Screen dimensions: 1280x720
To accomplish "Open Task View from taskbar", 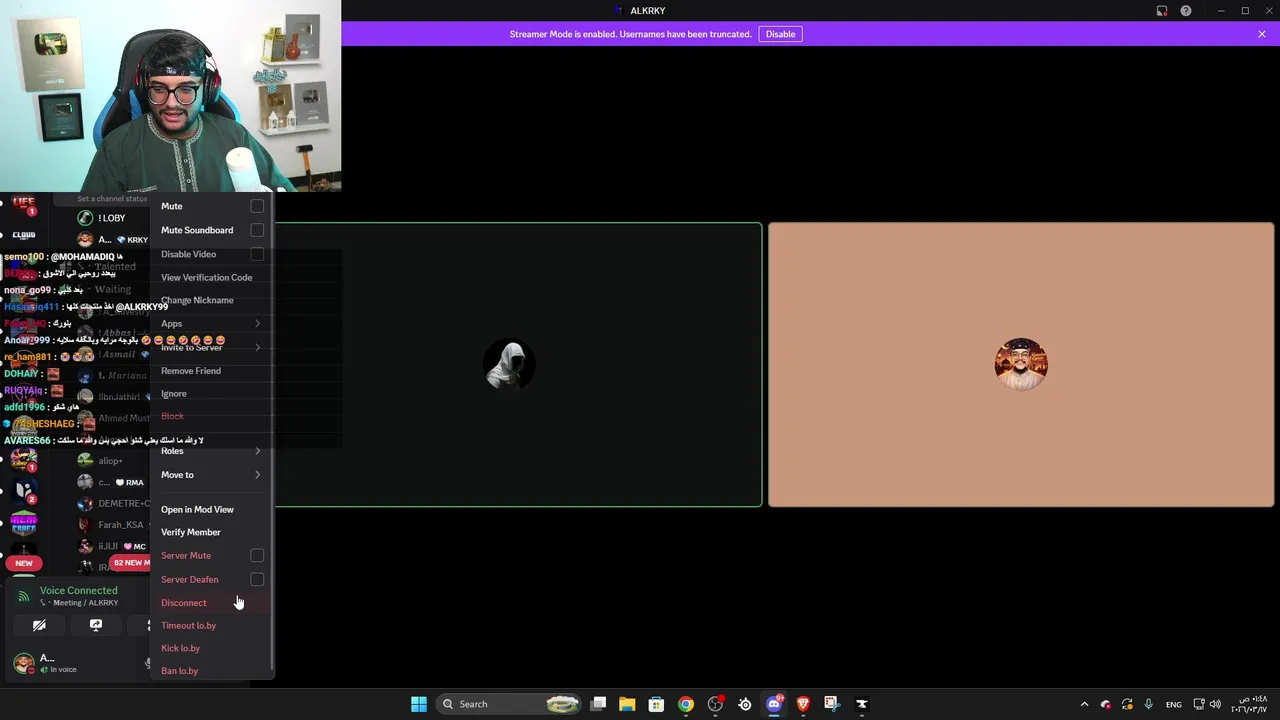I will click(x=598, y=704).
